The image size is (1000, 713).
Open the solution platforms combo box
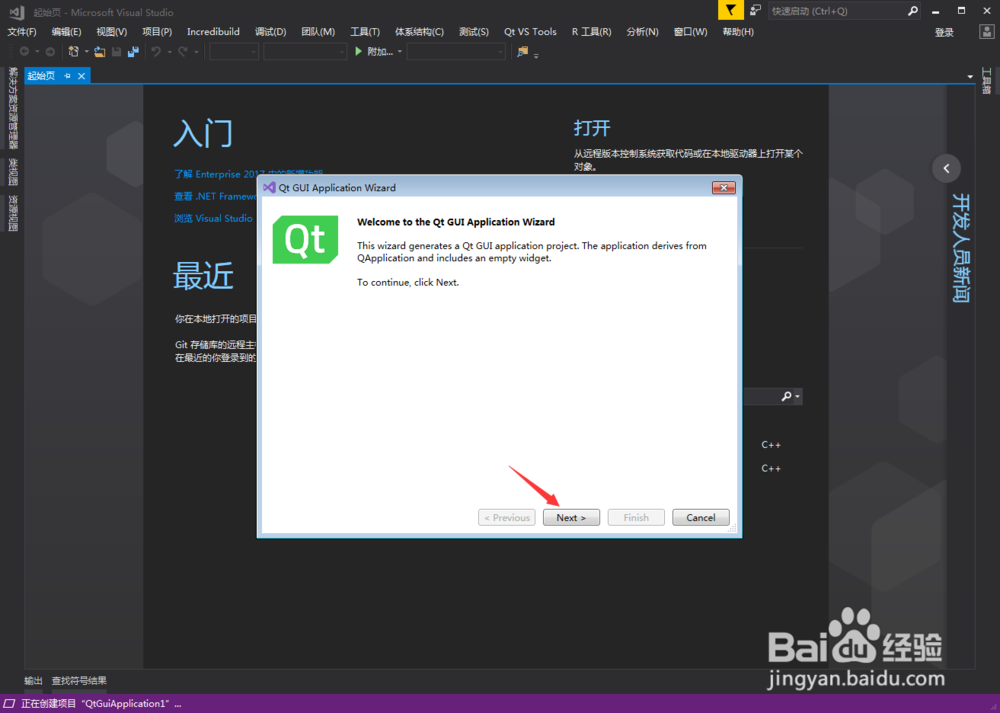click(305, 52)
